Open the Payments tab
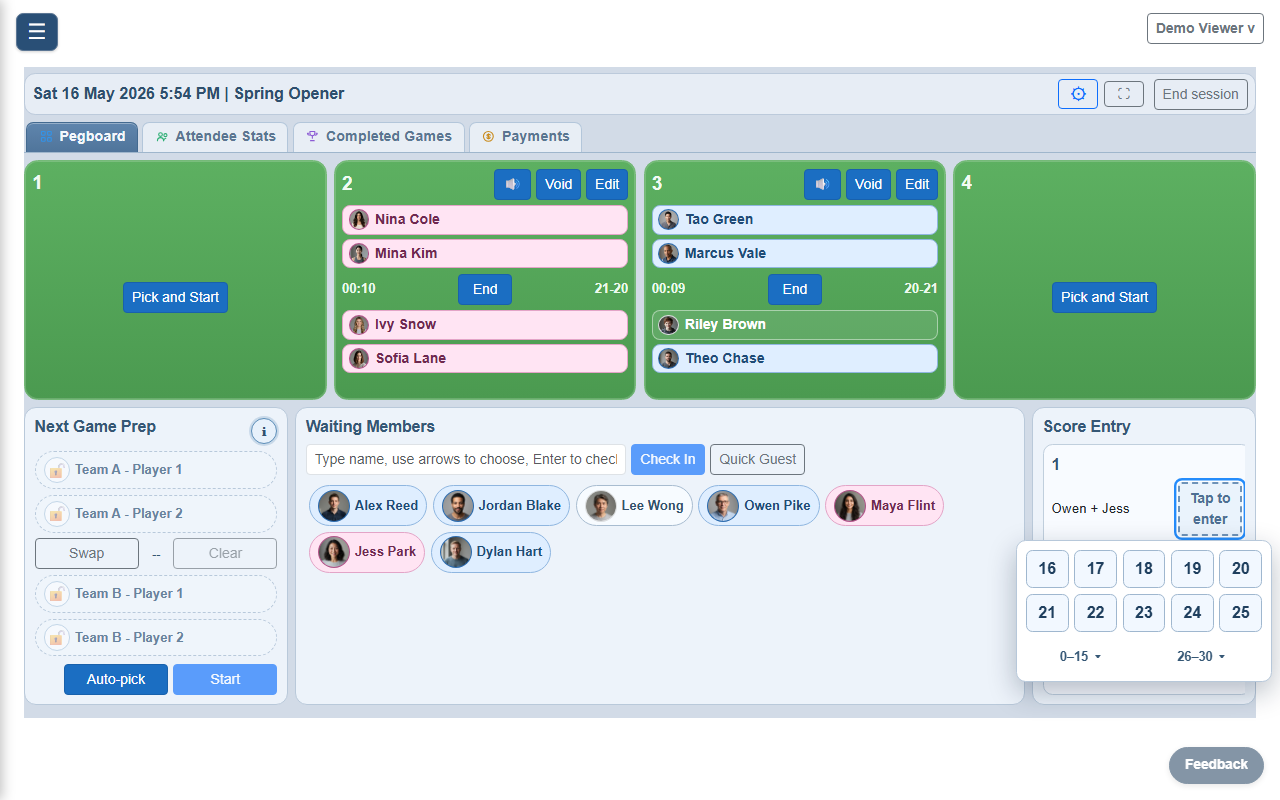This screenshot has height=800, width=1280. (x=525, y=137)
